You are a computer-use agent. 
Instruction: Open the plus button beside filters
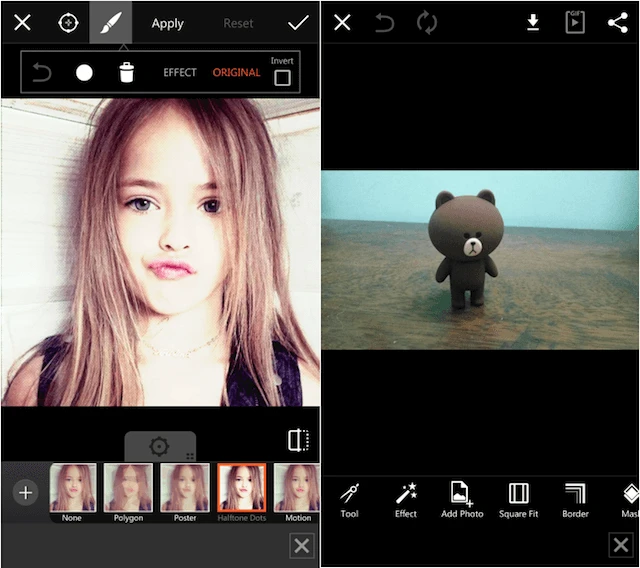coord(25,492)
